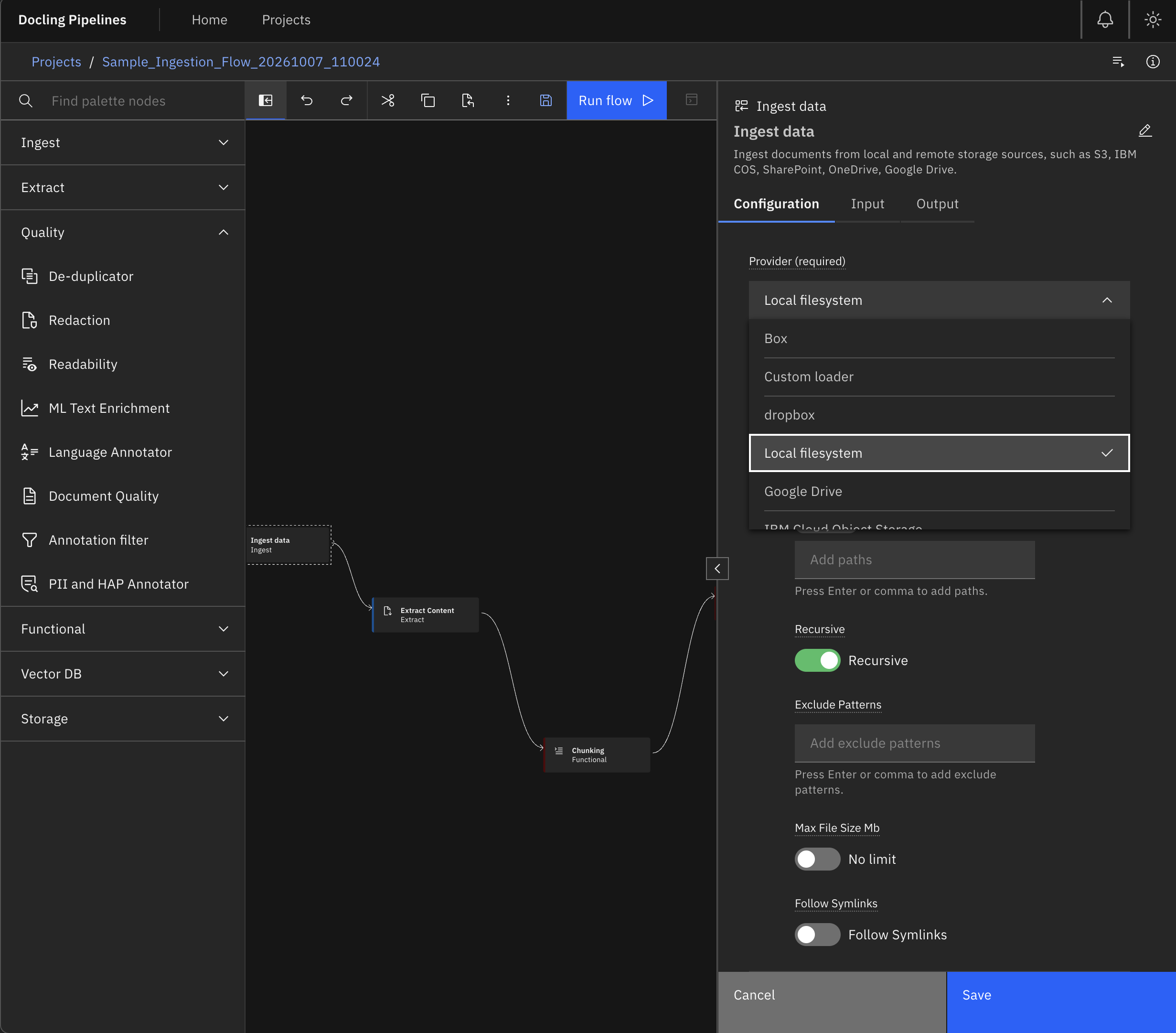Click the Cancel button
Screen dimensions: 1176x1033
(x=832, y=1001)
